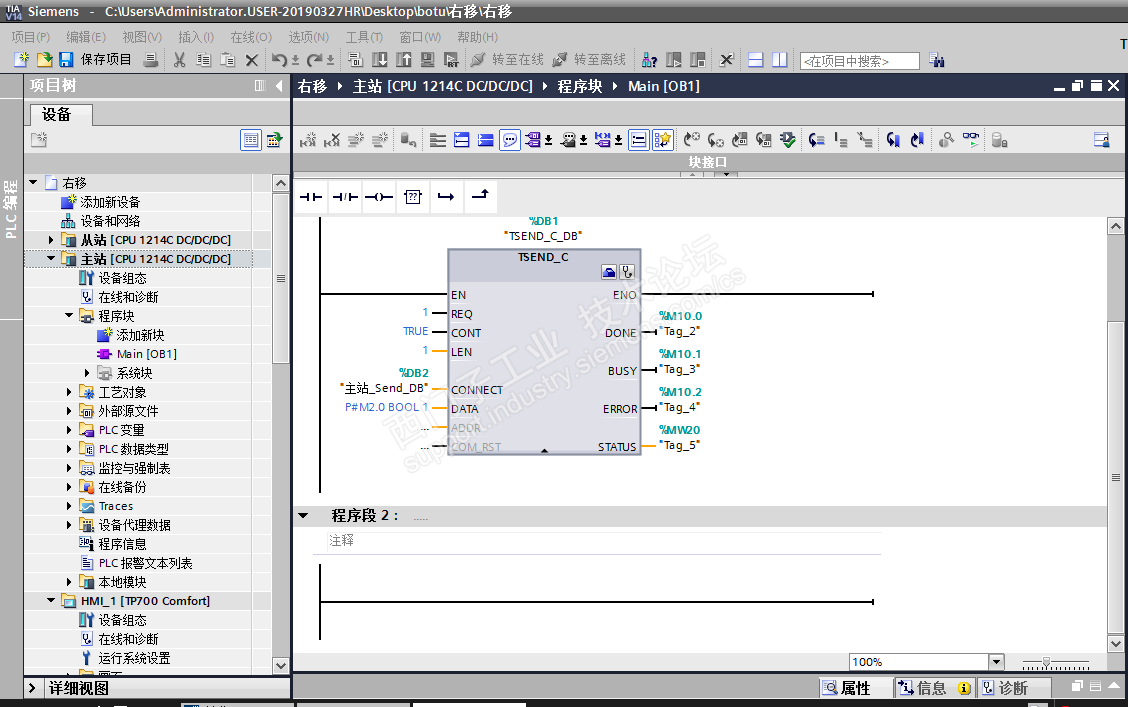Insert an empty box instruction
1128x707 pixels.
click(412, 197)
